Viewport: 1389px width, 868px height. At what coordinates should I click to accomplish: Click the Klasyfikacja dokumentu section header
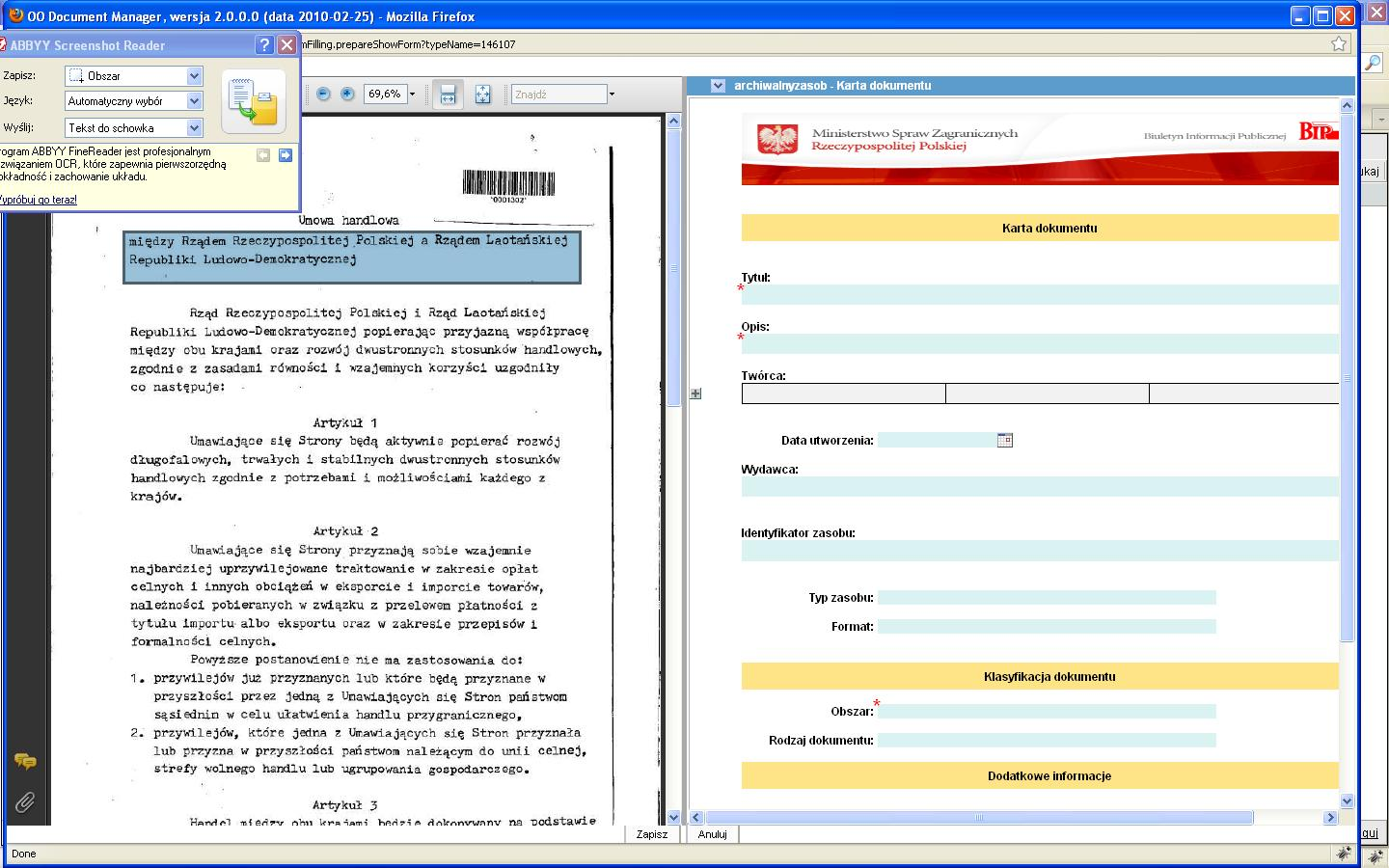click(1040, 676)
